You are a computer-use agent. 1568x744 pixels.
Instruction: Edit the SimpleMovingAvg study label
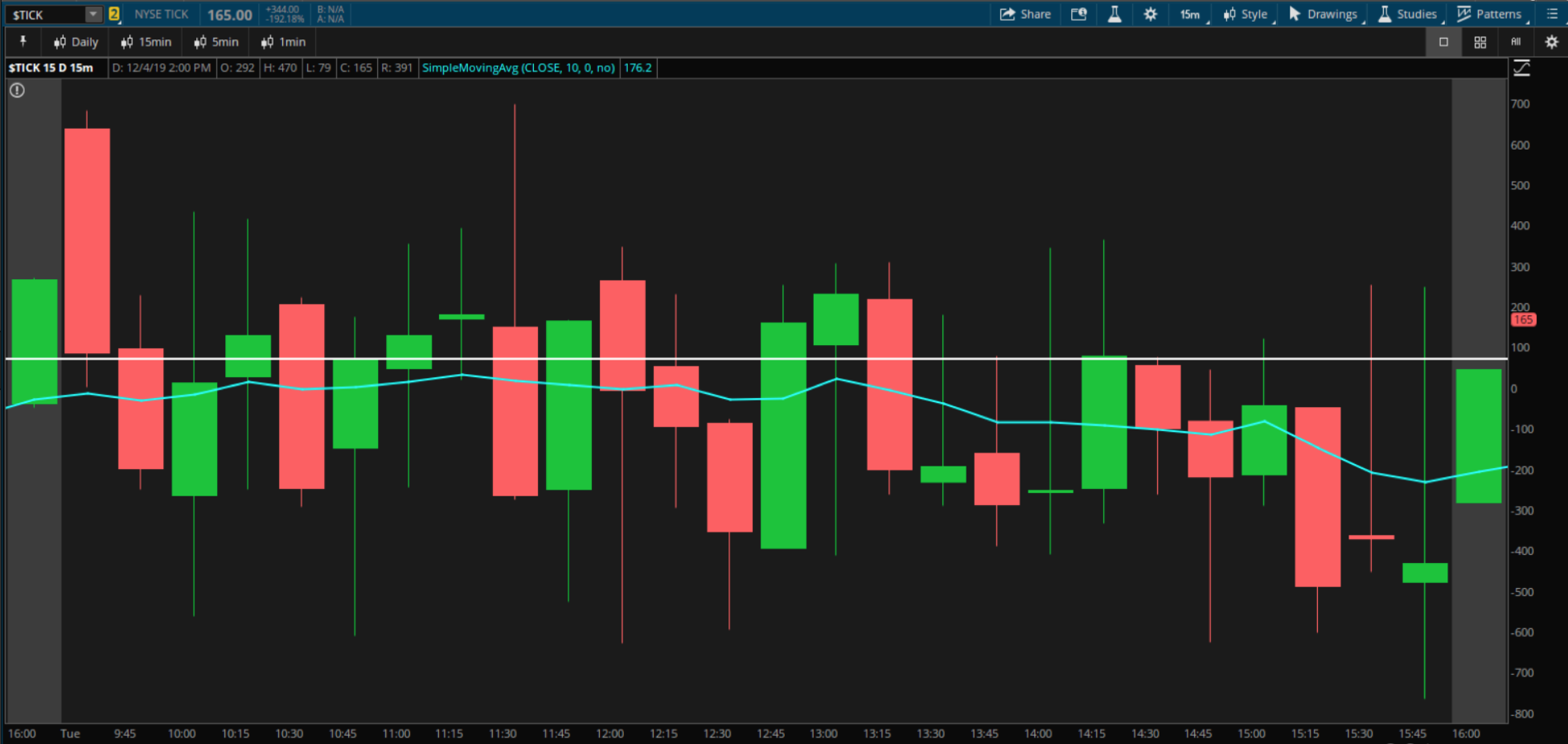click(519, 68)
